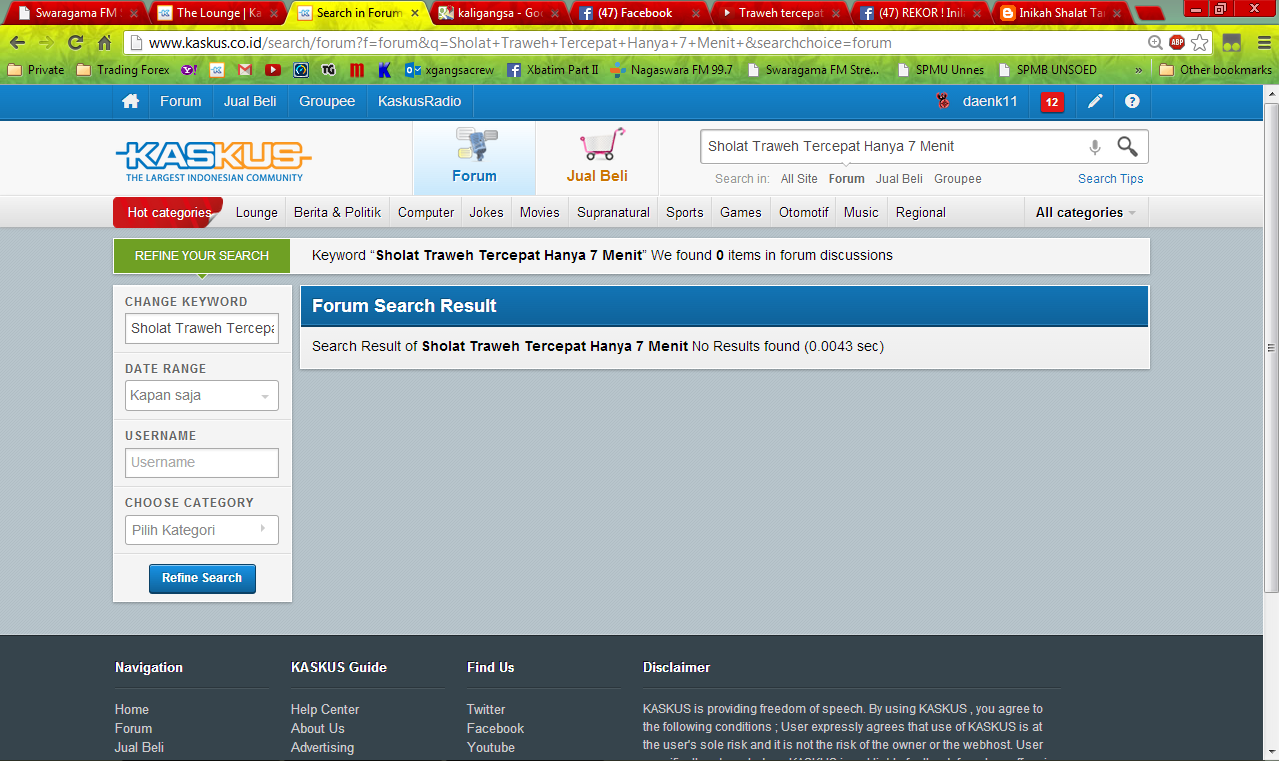Open the Adblock Plus icon
1279x761 pixels.
click(1177, 43)
